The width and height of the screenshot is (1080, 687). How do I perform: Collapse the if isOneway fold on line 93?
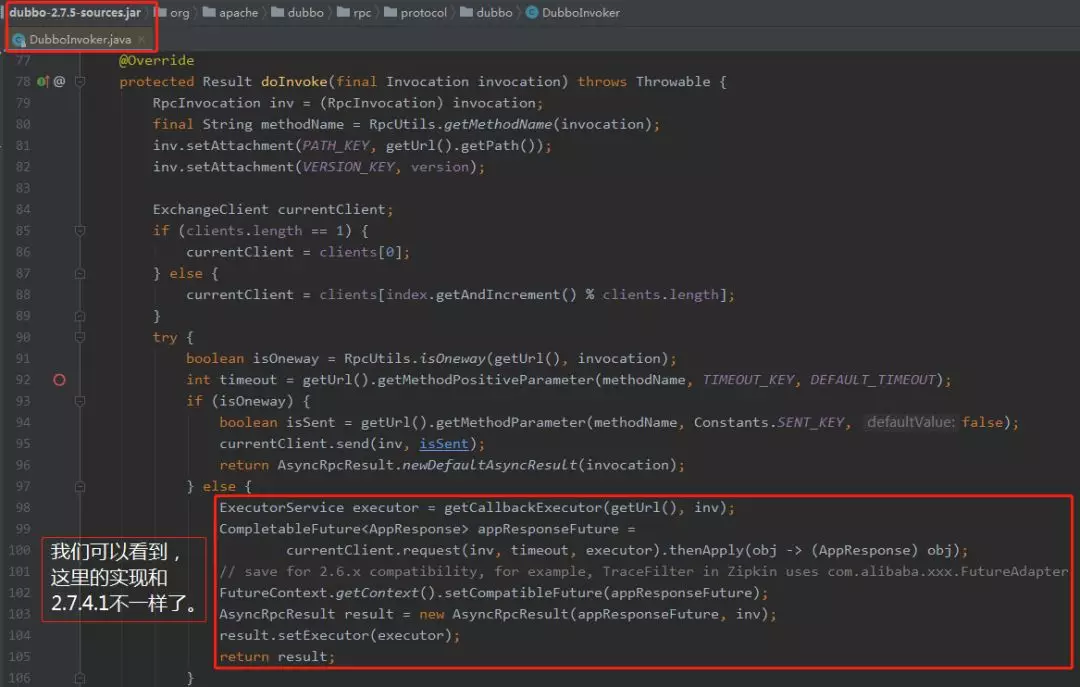tap(80, 400)
